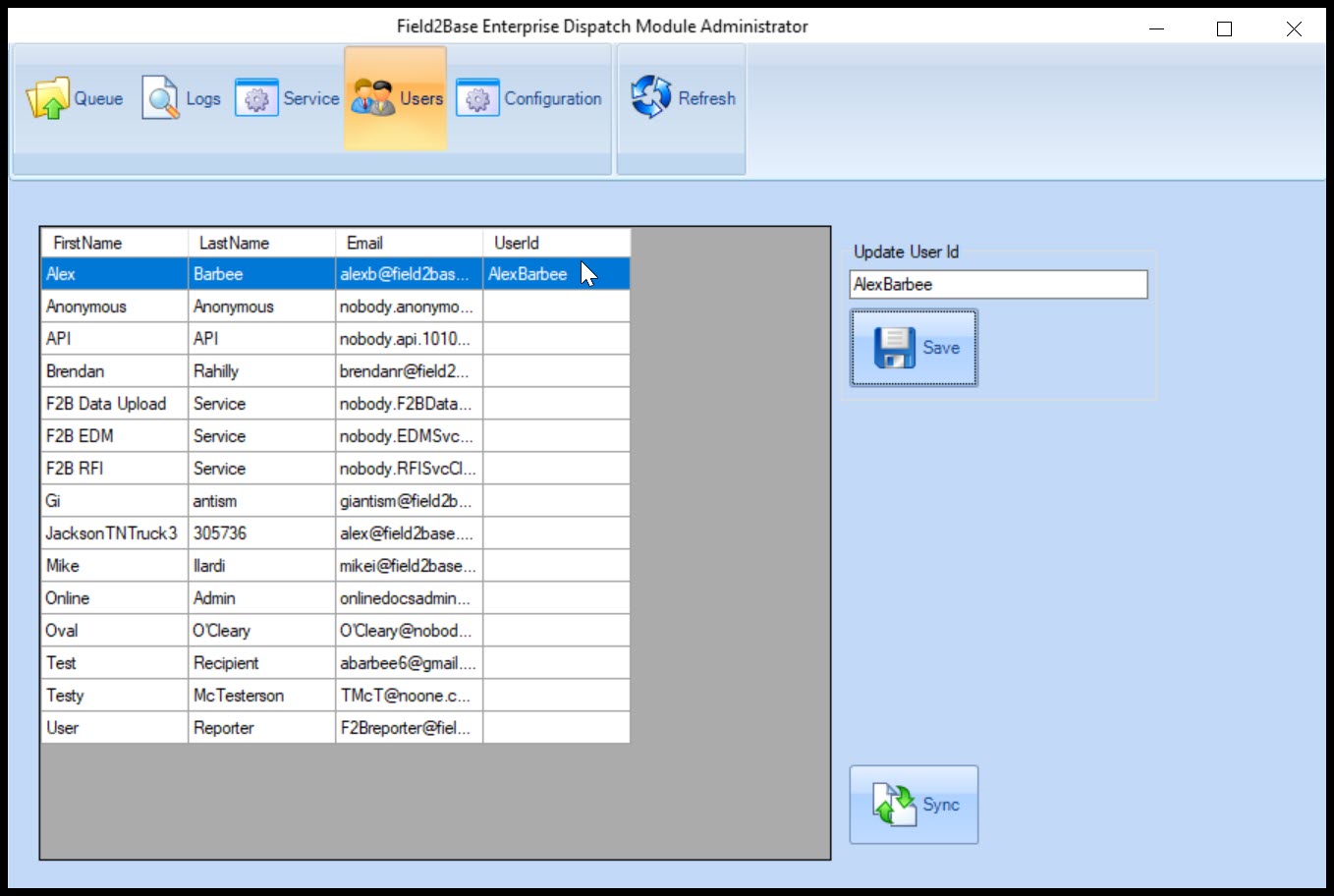This screenshot has height=896, width=1334.
Task: Click the Logs magnifier icon
Action: (160, 98)
